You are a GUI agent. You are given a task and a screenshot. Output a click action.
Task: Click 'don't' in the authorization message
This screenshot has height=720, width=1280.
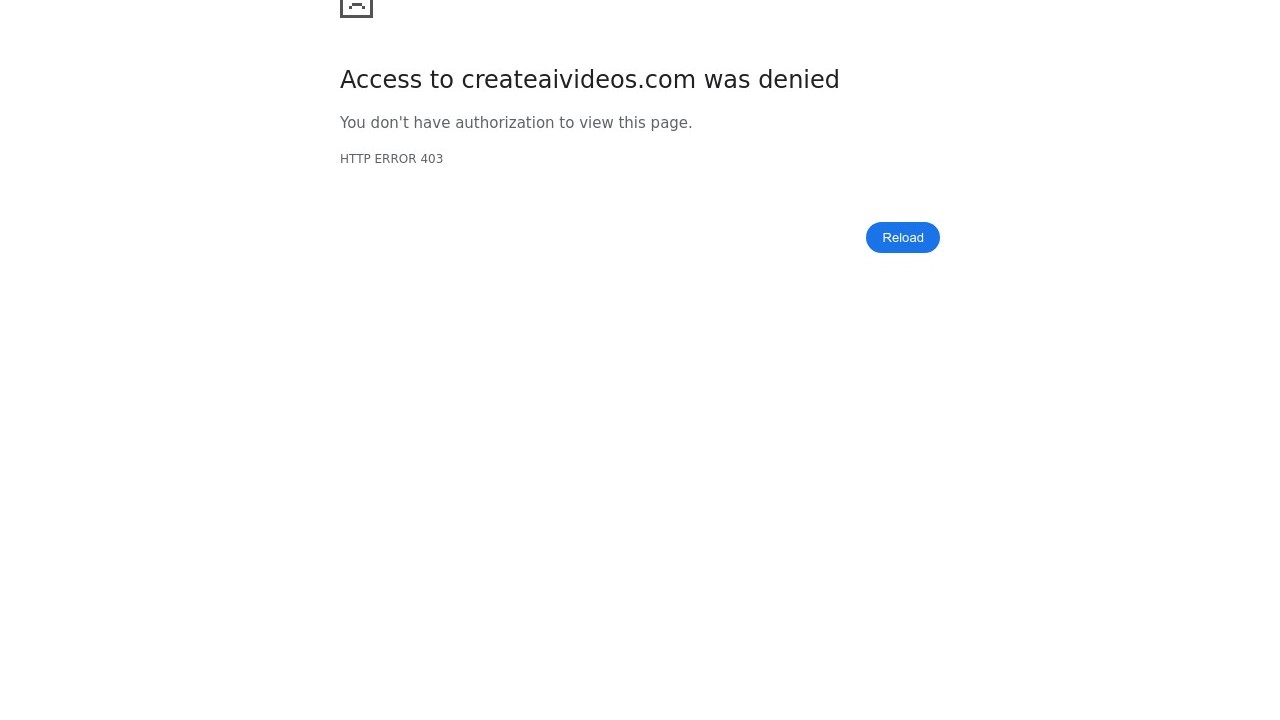pos(390,123)
